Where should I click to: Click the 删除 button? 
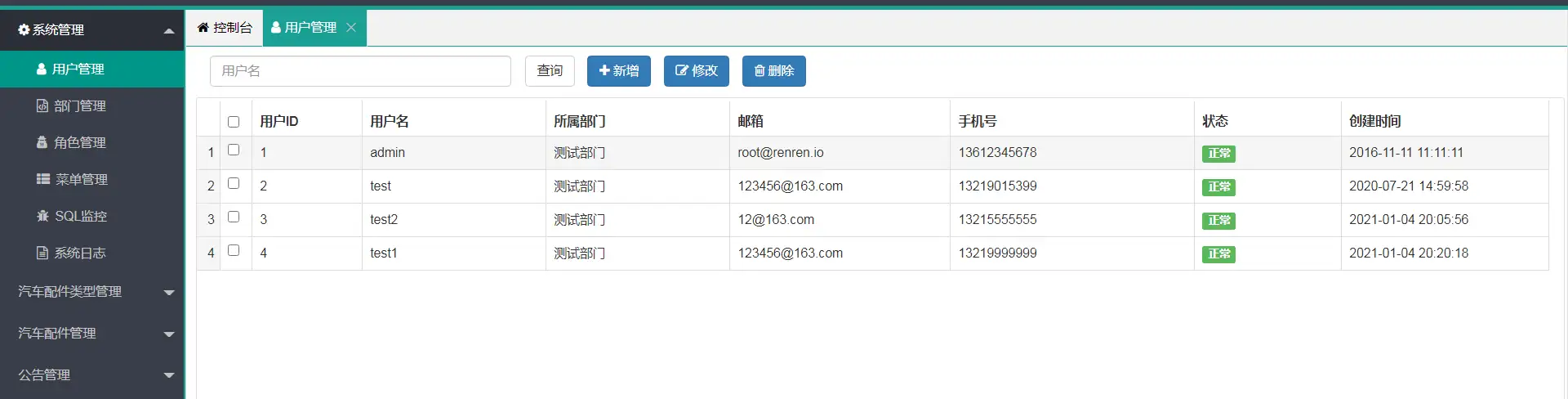[x=774, y=70]
